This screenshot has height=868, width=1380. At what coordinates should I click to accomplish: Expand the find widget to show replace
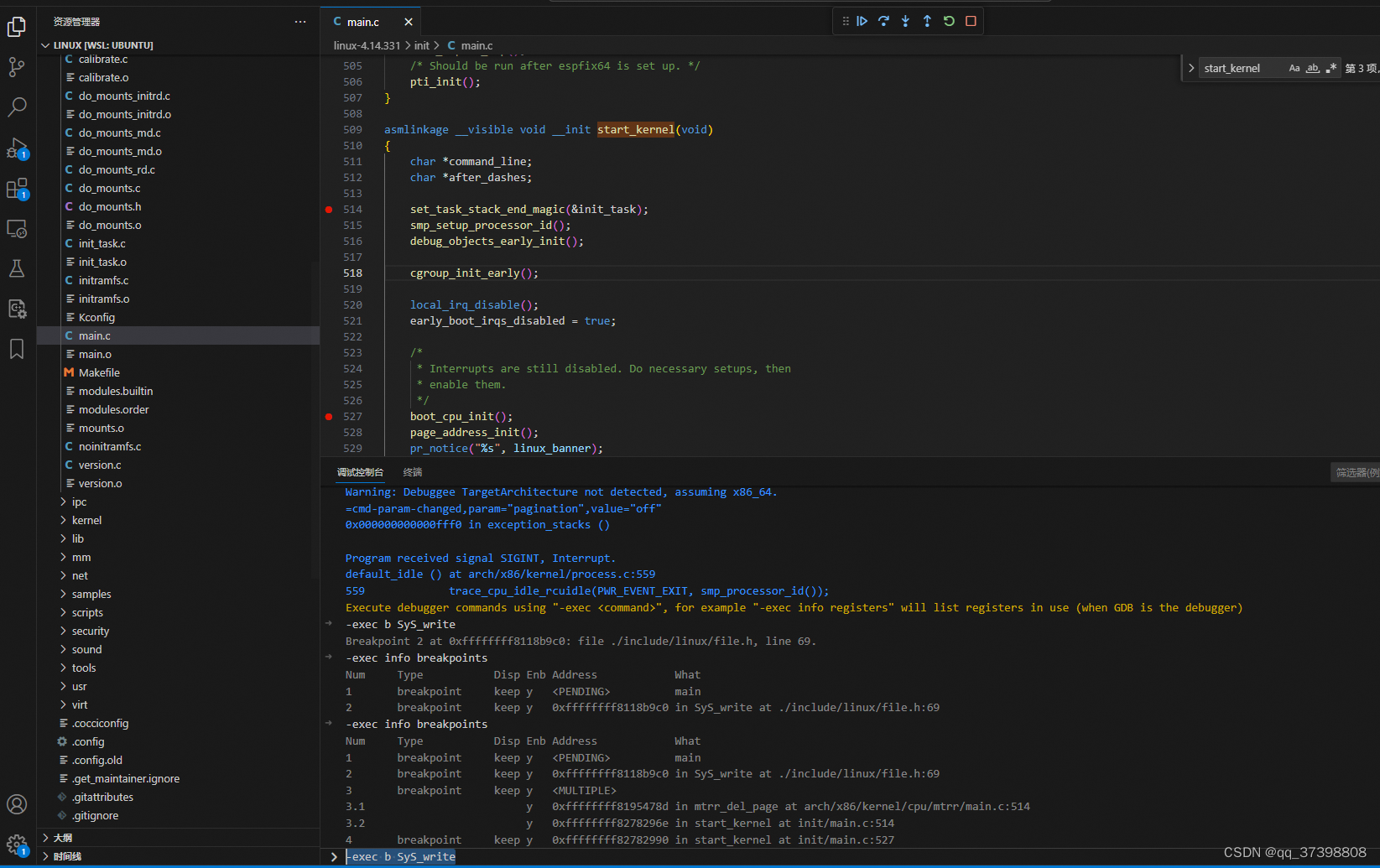(x=1191, y=67)
